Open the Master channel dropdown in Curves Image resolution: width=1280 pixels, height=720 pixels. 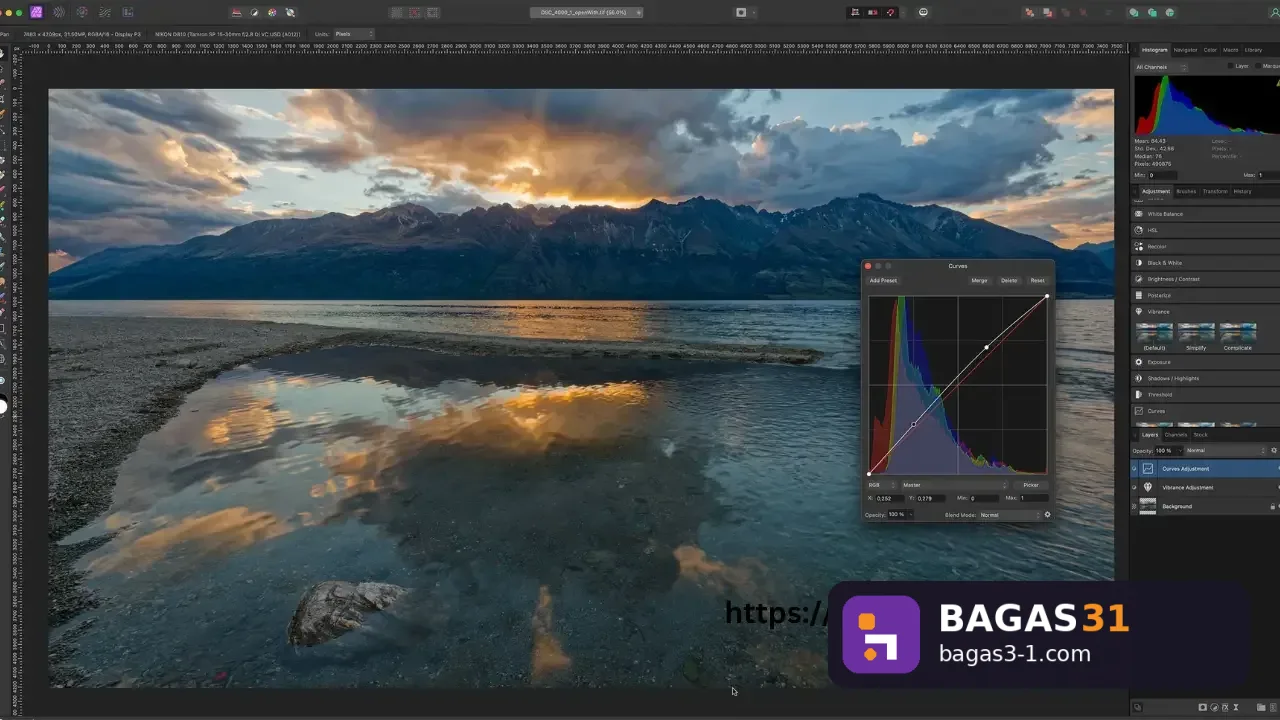(955, 485)
